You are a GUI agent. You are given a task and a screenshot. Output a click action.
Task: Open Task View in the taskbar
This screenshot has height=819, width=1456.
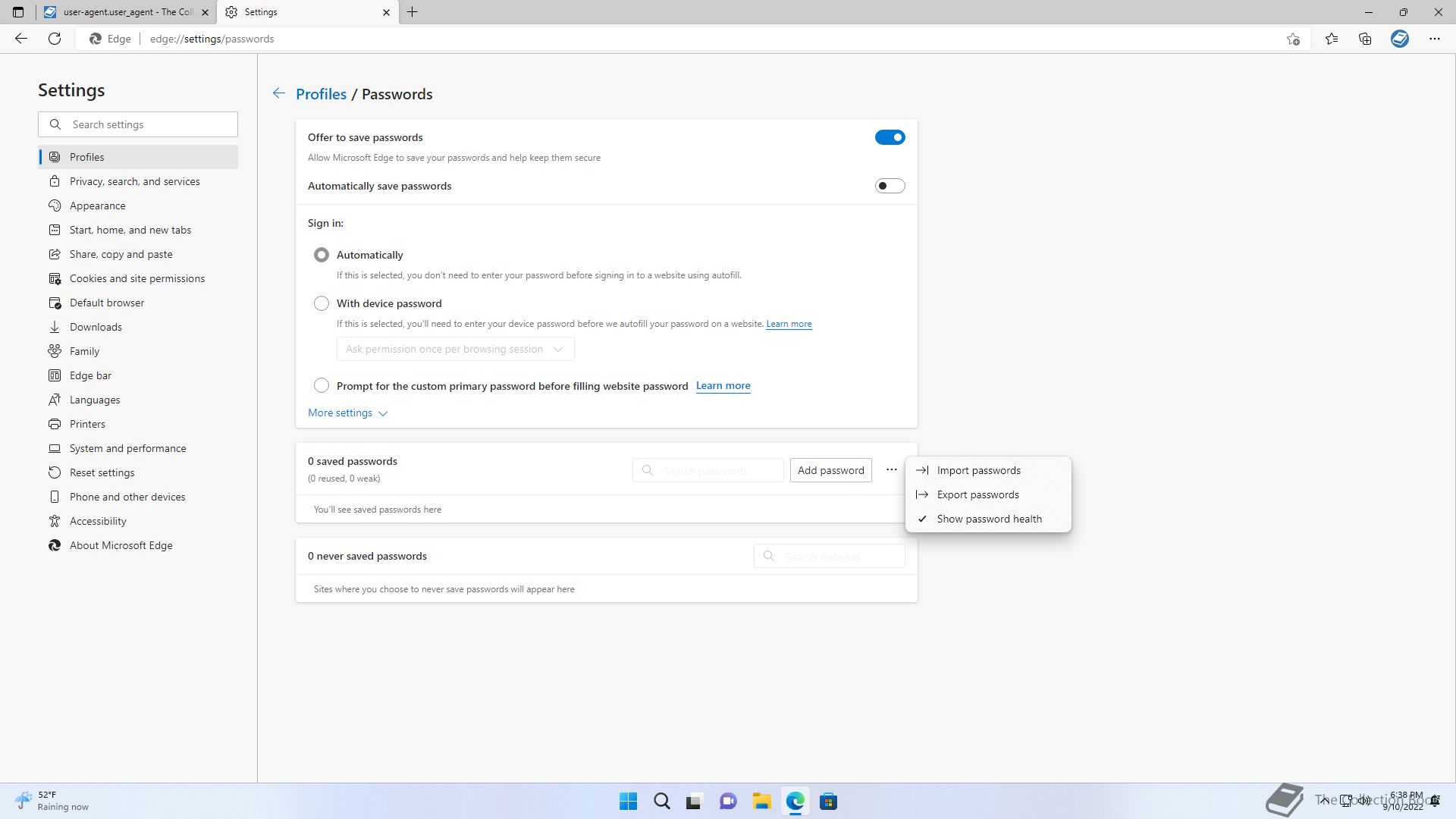pos(694,802)
